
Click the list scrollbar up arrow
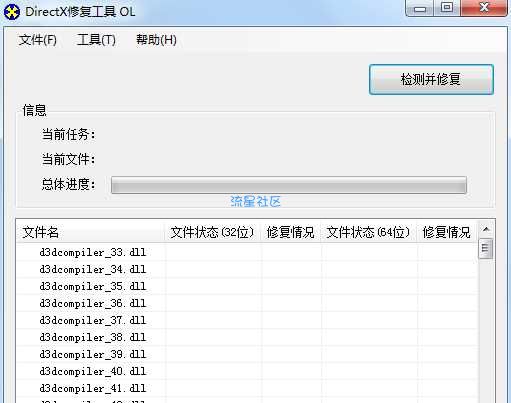pos(486,229)
